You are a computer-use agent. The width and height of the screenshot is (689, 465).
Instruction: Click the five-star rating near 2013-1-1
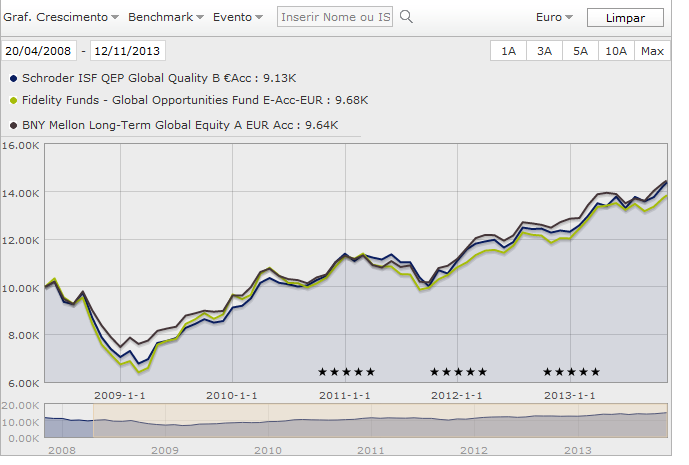click(x=571, y=372)
